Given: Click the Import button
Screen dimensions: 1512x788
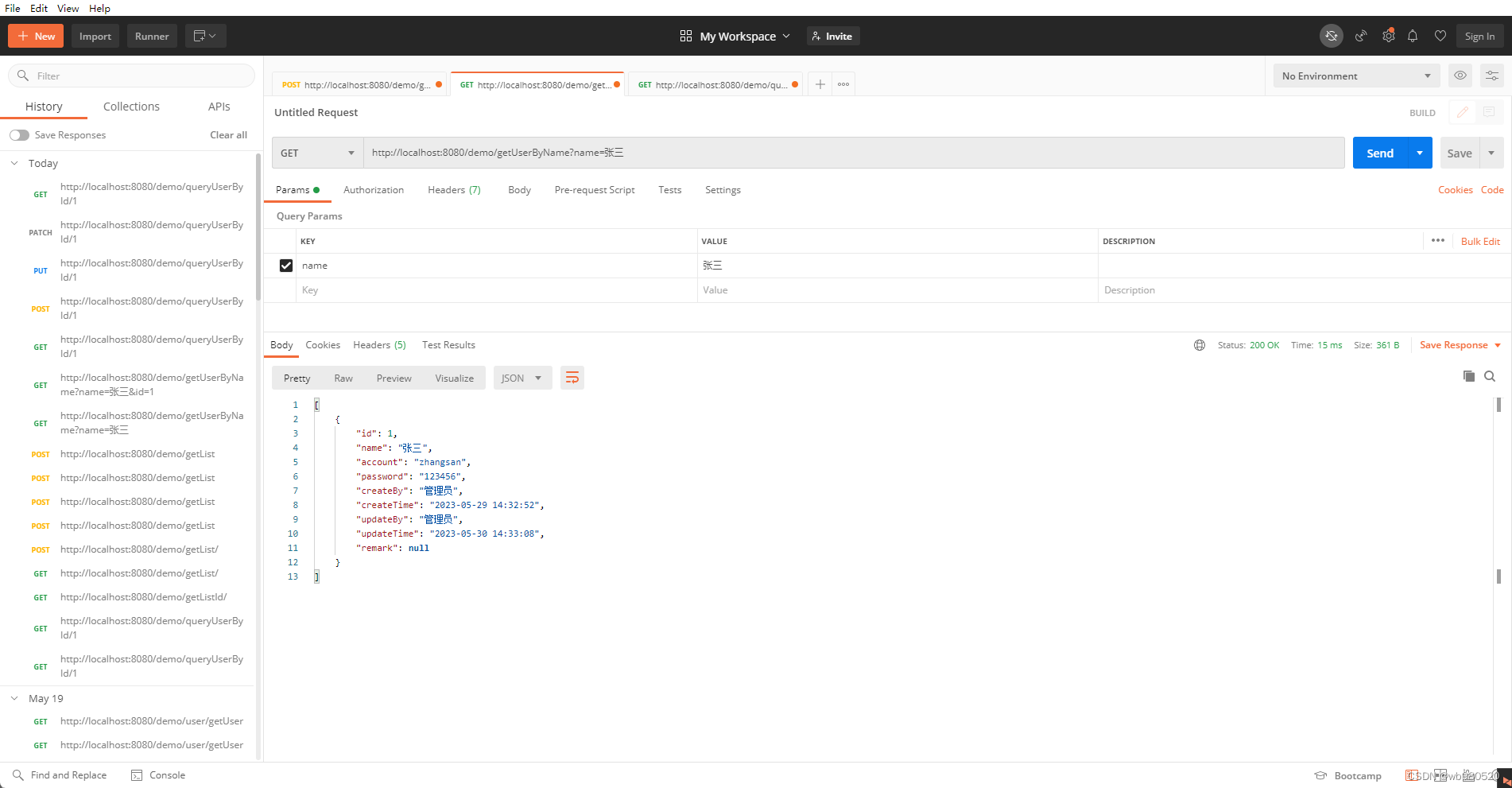Looking at the screenshot, I should (95, 36).
